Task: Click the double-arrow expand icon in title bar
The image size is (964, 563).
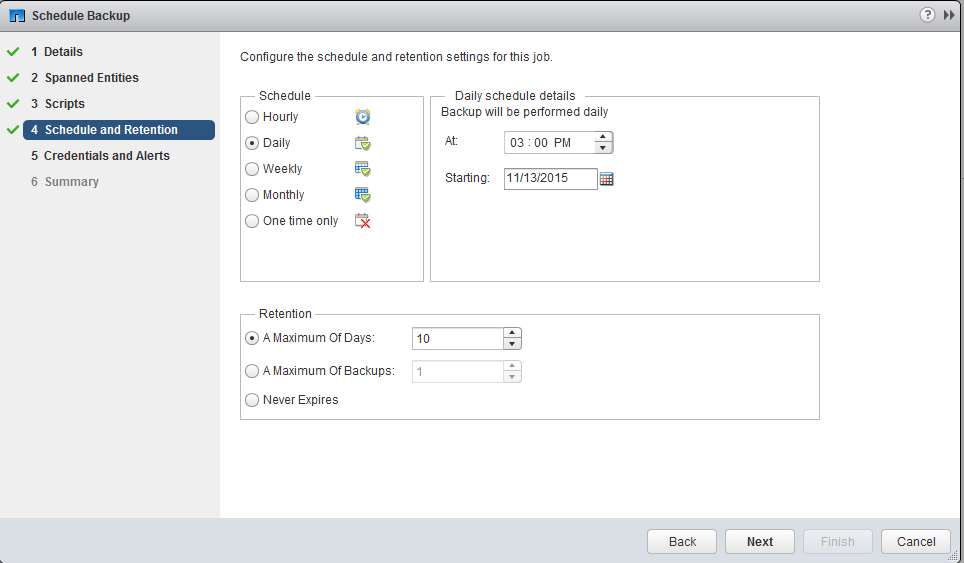Action: tap(949, 15)
